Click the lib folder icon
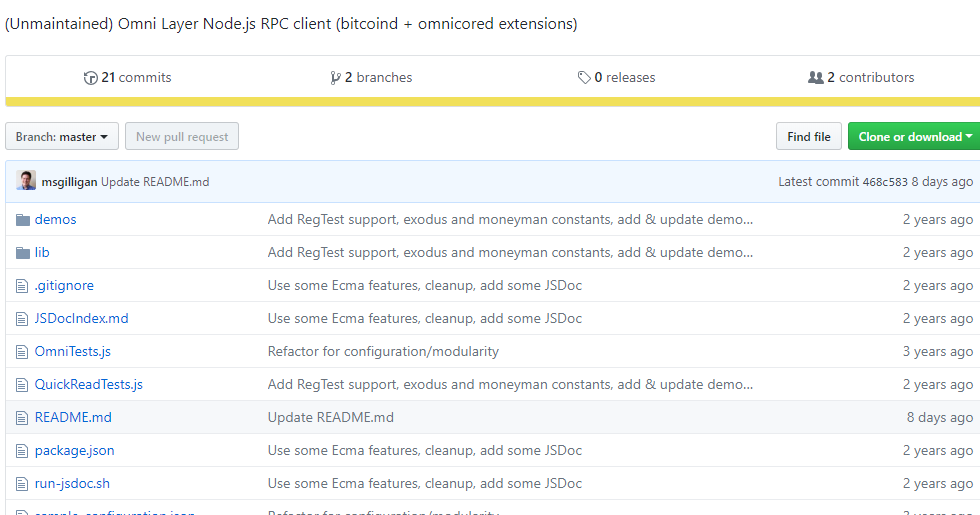 coord(23,252)
